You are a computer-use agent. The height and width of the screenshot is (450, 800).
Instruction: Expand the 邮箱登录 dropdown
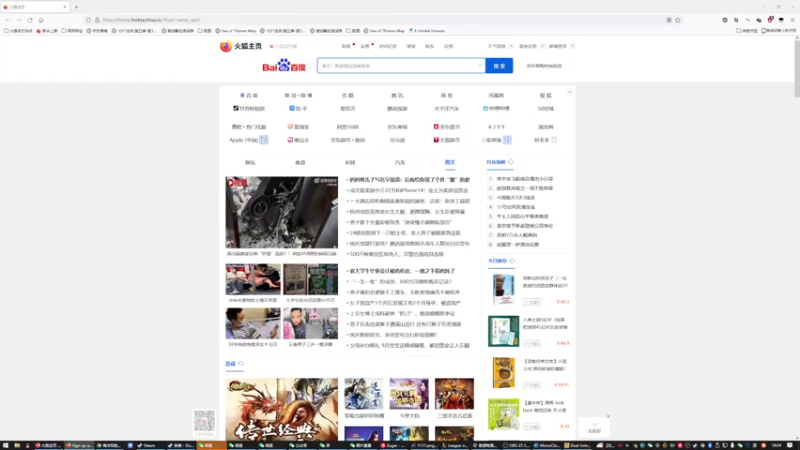tap(572, 46)
